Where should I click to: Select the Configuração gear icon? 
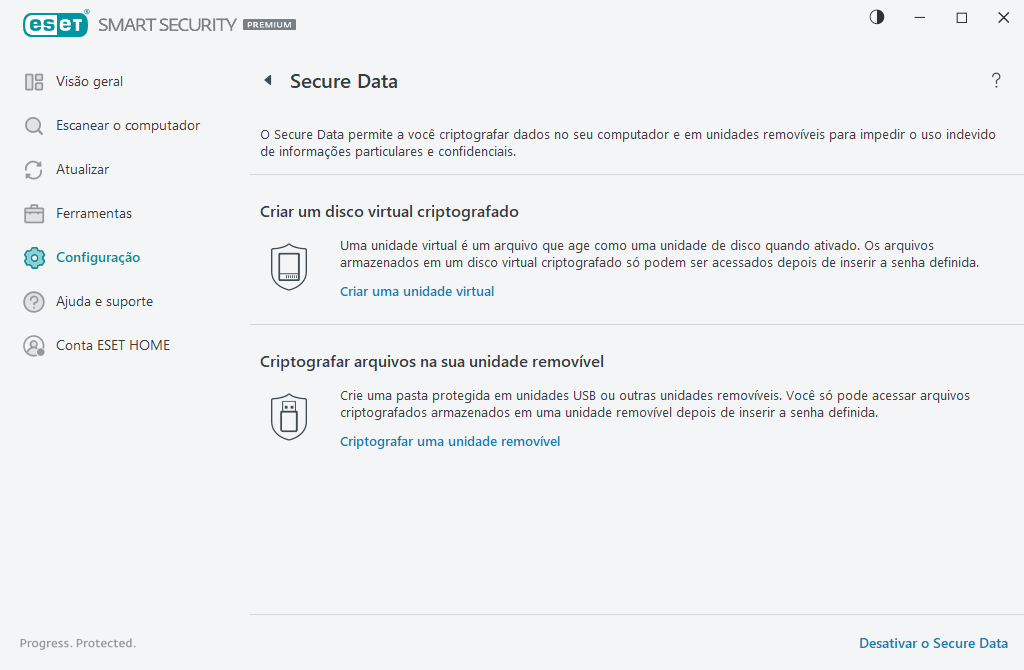coord(33,257)
